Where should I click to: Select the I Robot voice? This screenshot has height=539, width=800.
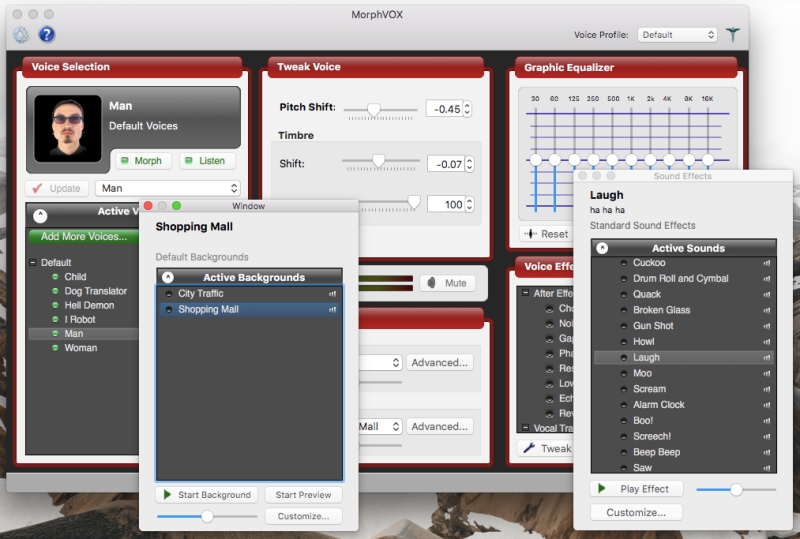point(80,320)
